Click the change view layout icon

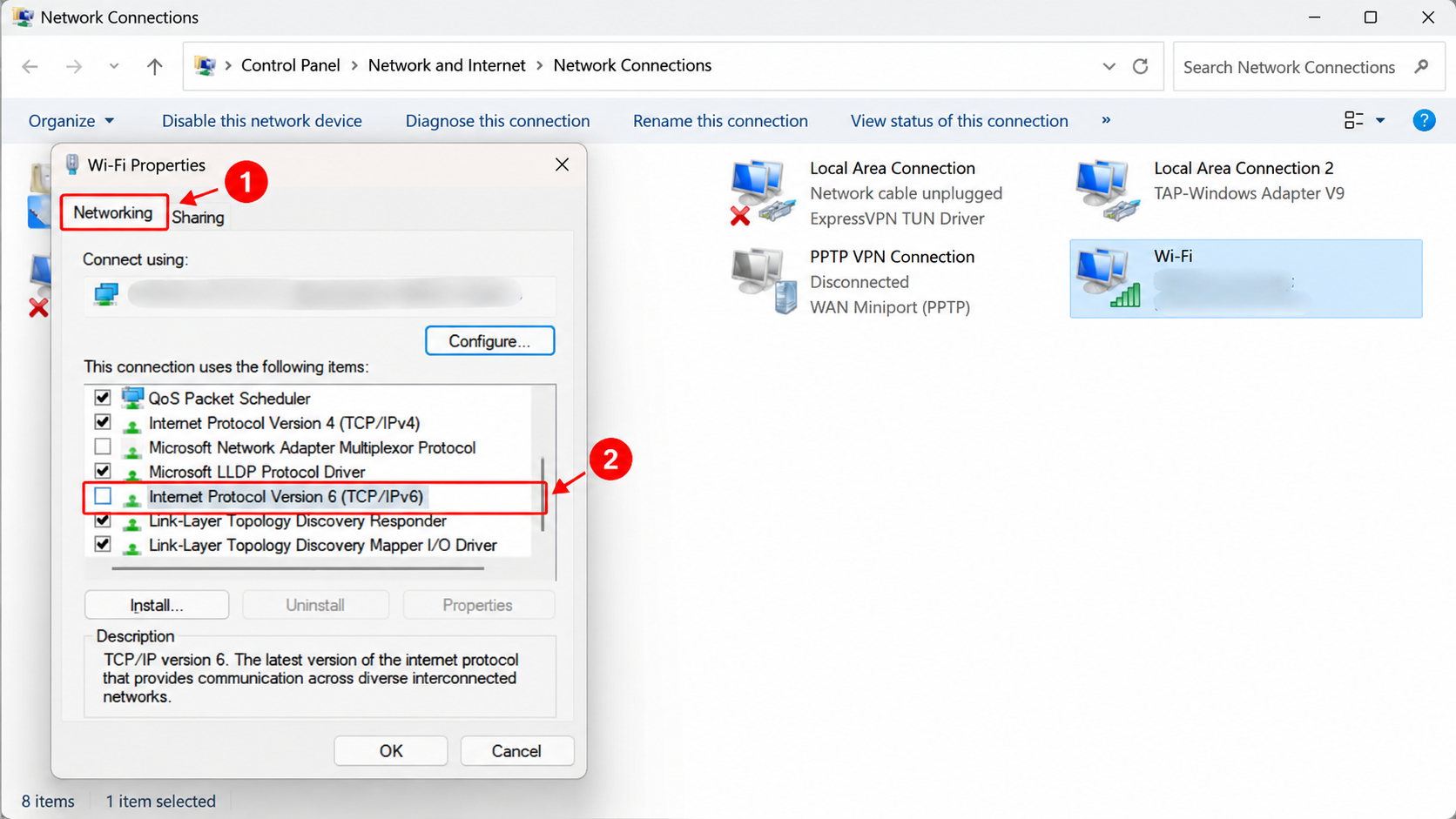pyautogui.click(x=1353, y=120)
